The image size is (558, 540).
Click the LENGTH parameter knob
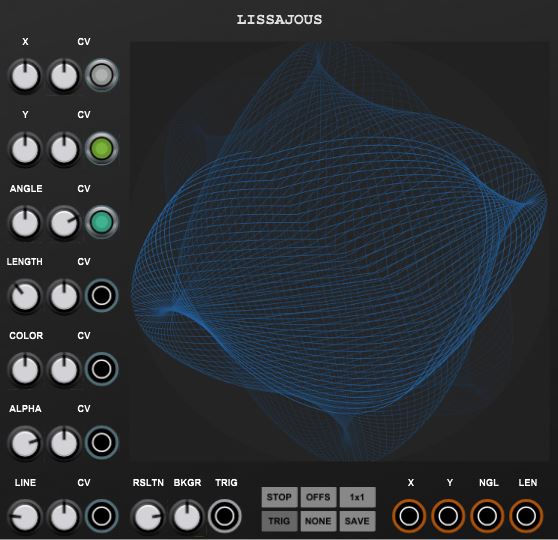click(x=25, y=296)
